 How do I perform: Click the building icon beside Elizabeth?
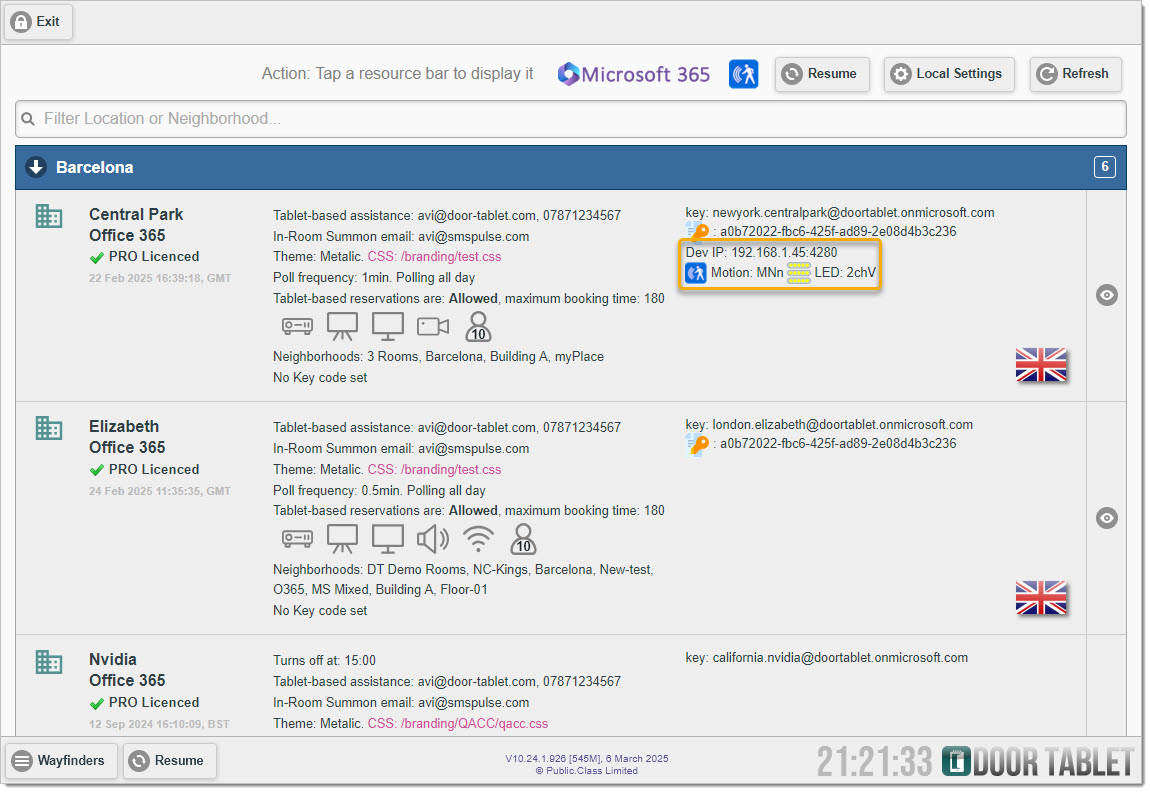[x=49, y=428]
